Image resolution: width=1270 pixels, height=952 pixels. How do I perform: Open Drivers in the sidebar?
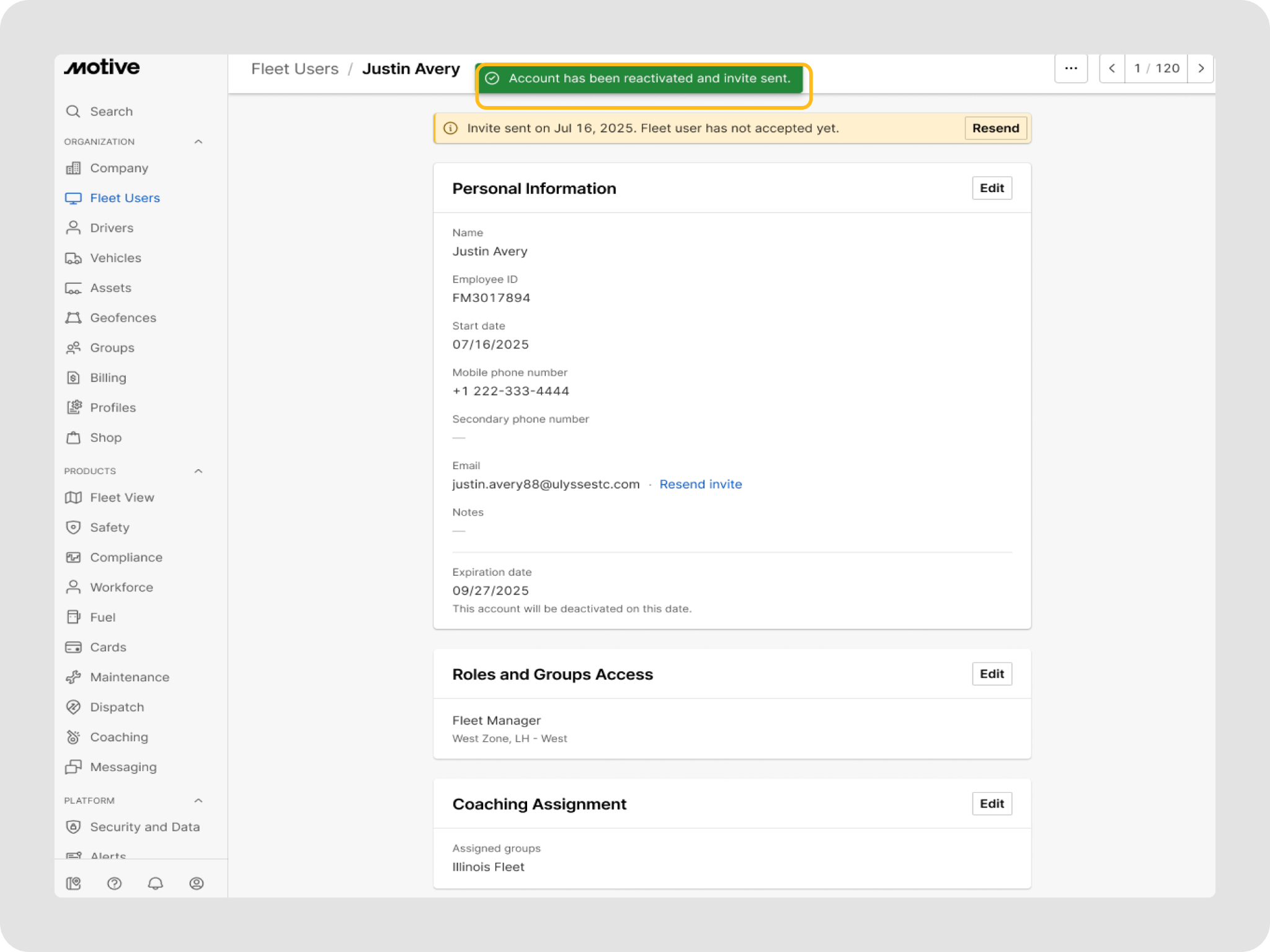click(112, 227)
